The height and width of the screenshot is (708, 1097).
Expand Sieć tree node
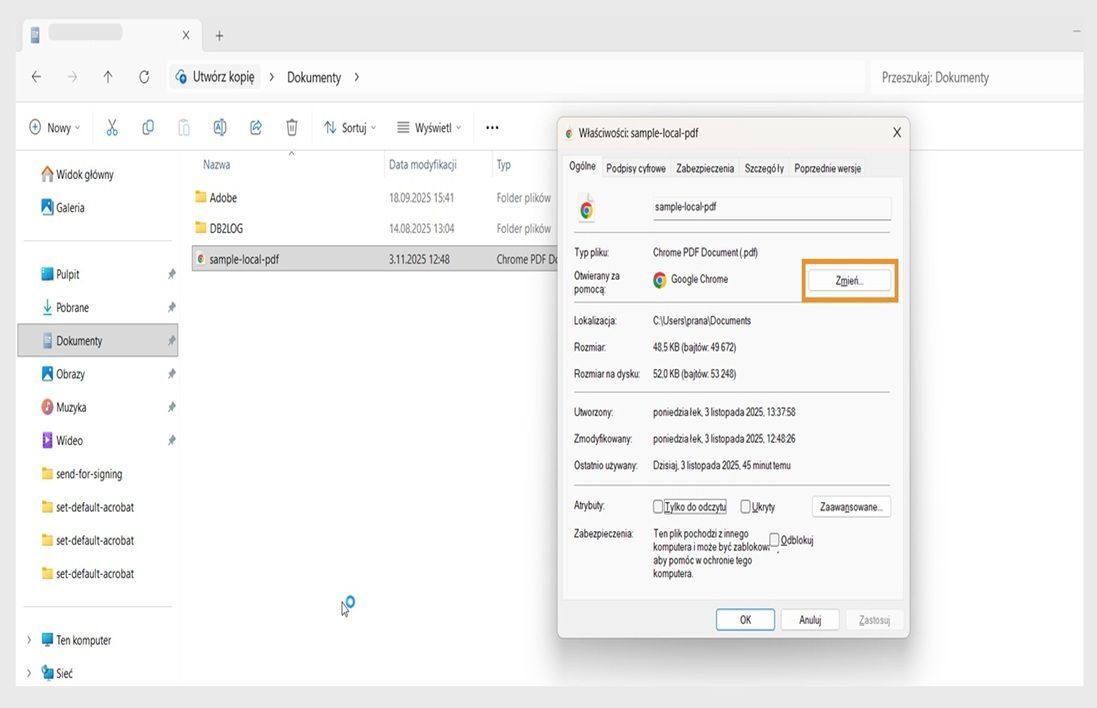(x=29, y=673)
